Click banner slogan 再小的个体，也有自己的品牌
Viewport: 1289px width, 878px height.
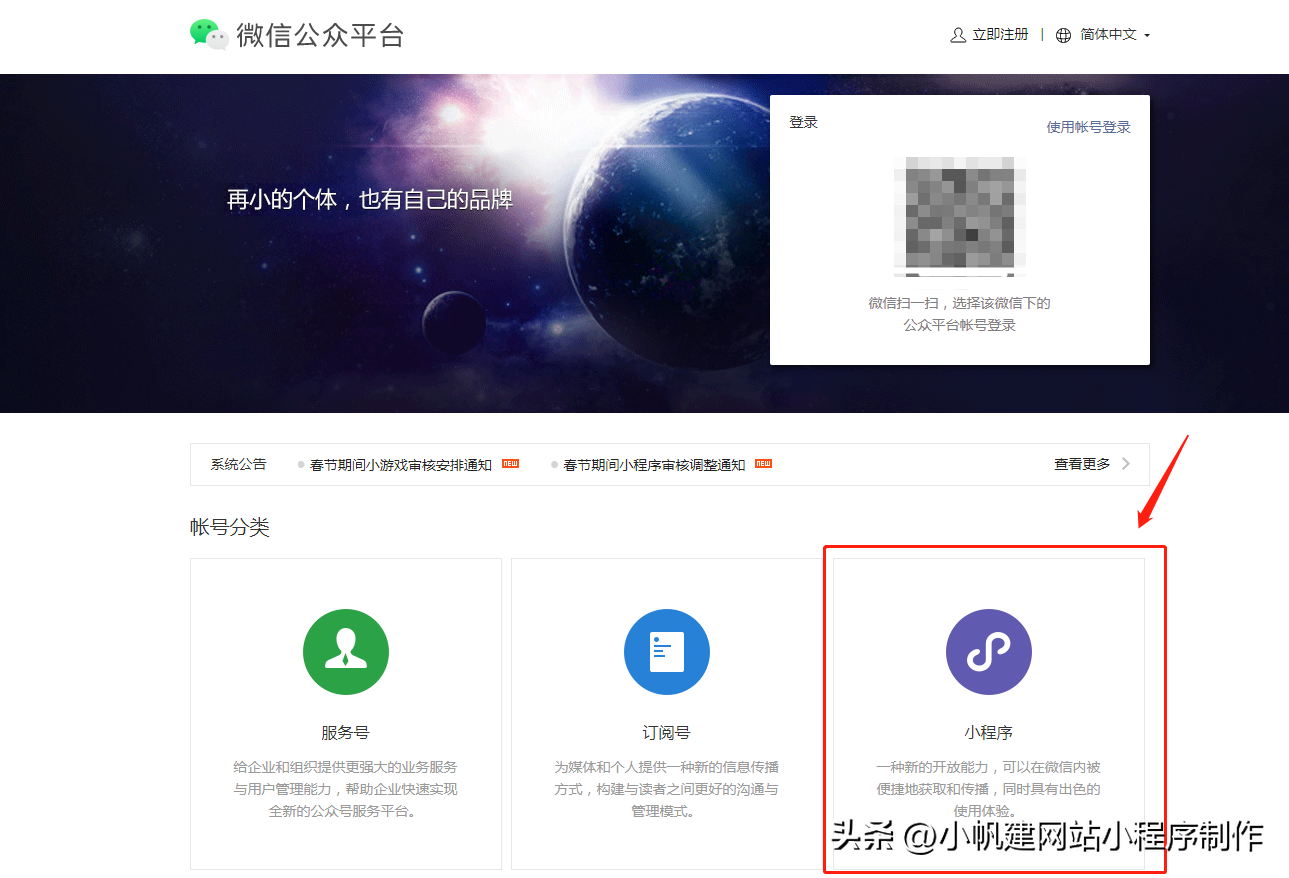[370, 199]
